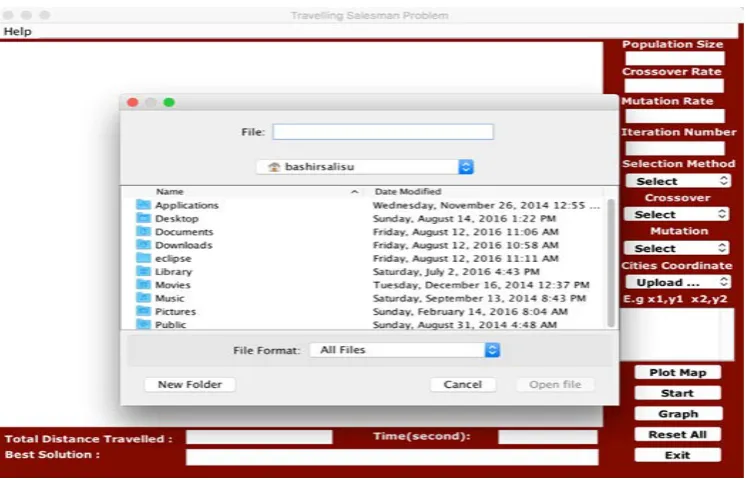Click date 'Saturday, July 2, 2016 4:43 PM'
Viewport: 749px width, 480px height.
[456, 272]
